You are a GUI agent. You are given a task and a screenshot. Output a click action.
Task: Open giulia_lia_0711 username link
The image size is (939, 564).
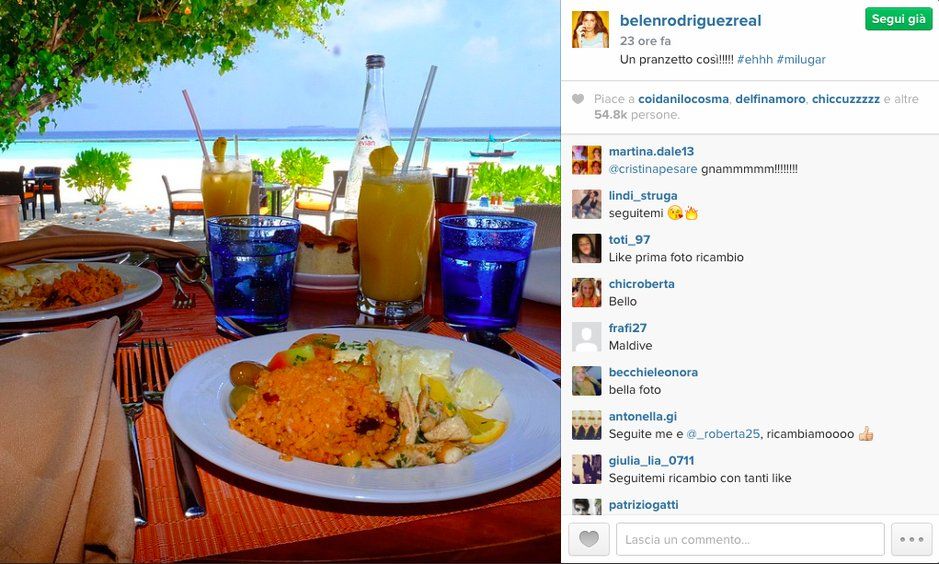tap(652, 460)
